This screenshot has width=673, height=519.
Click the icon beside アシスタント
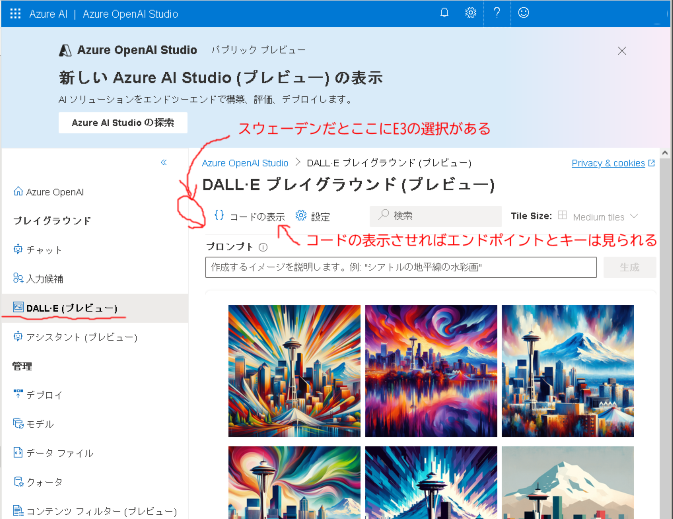(18, 337)
